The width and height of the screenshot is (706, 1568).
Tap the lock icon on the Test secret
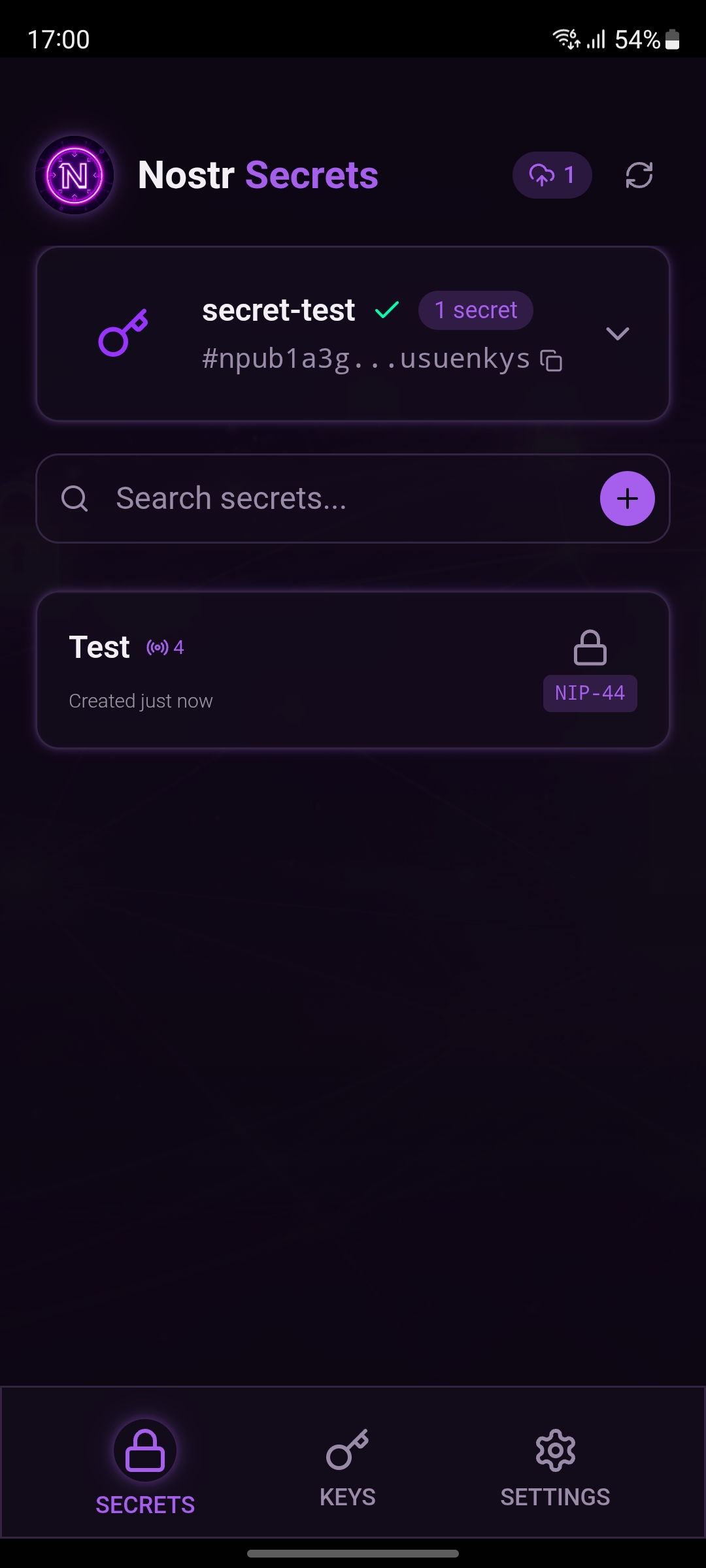(590, 647)
